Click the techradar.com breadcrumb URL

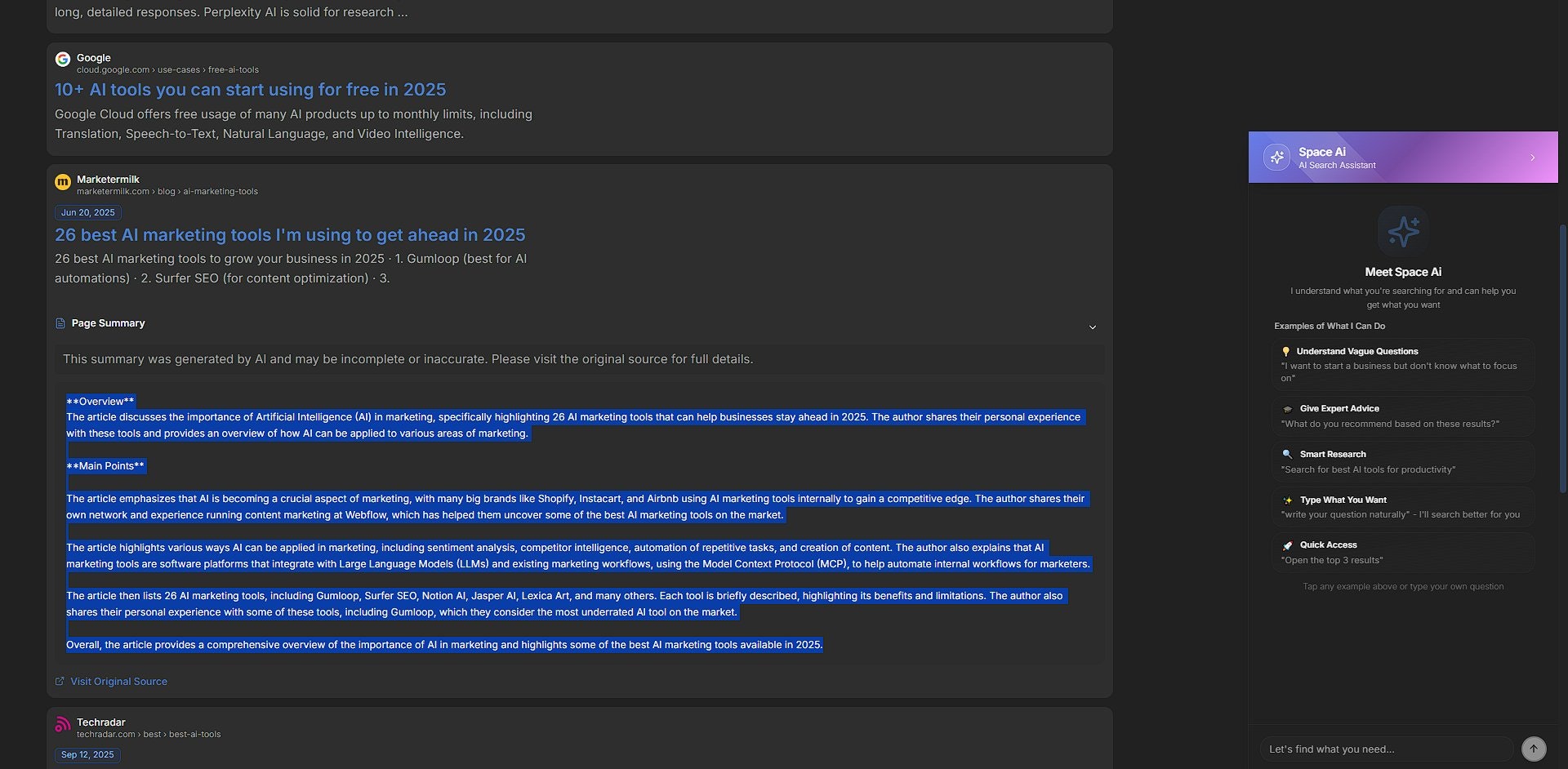[x=149, y=735]
